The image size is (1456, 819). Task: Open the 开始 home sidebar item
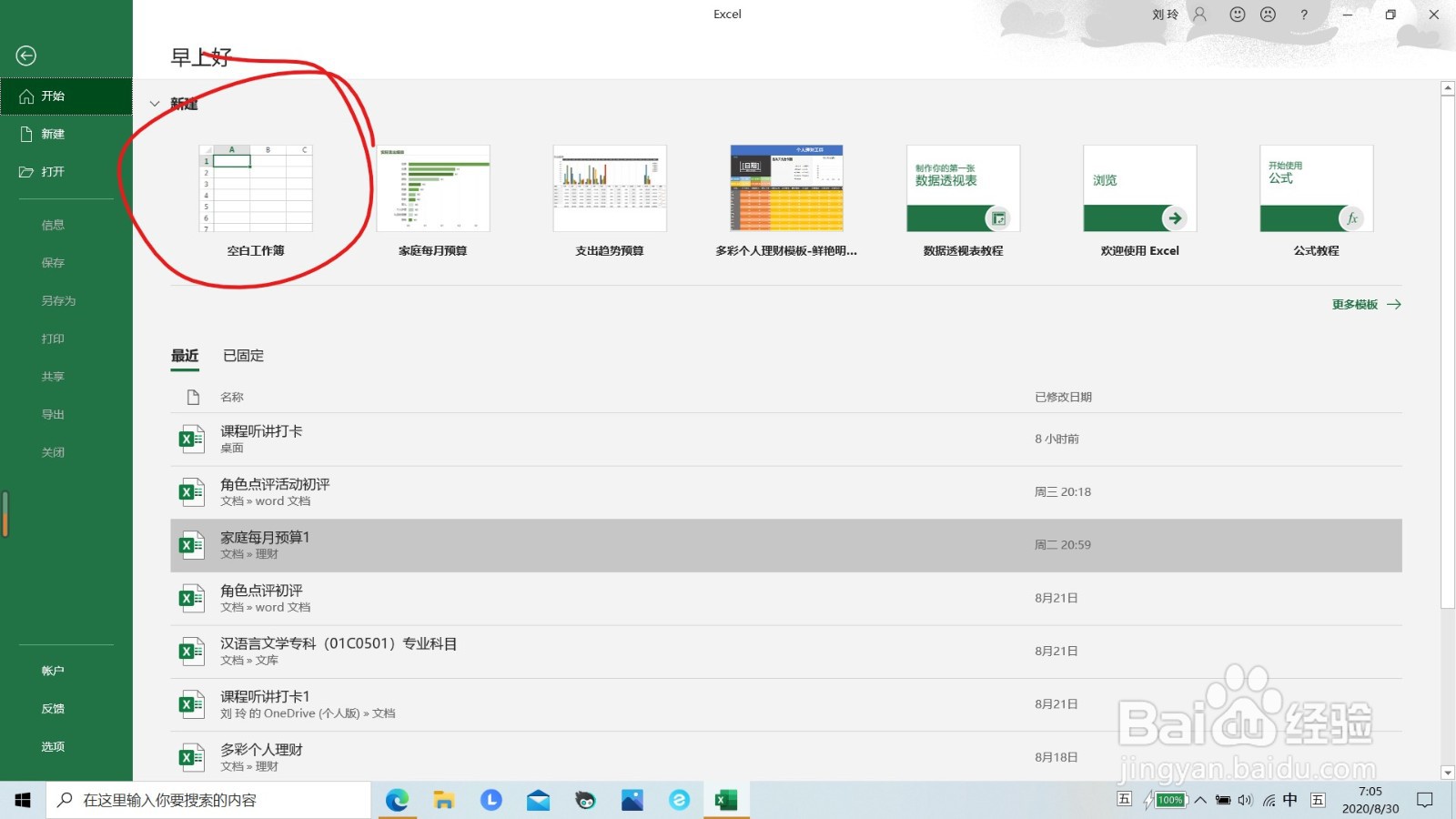[66, 96]
